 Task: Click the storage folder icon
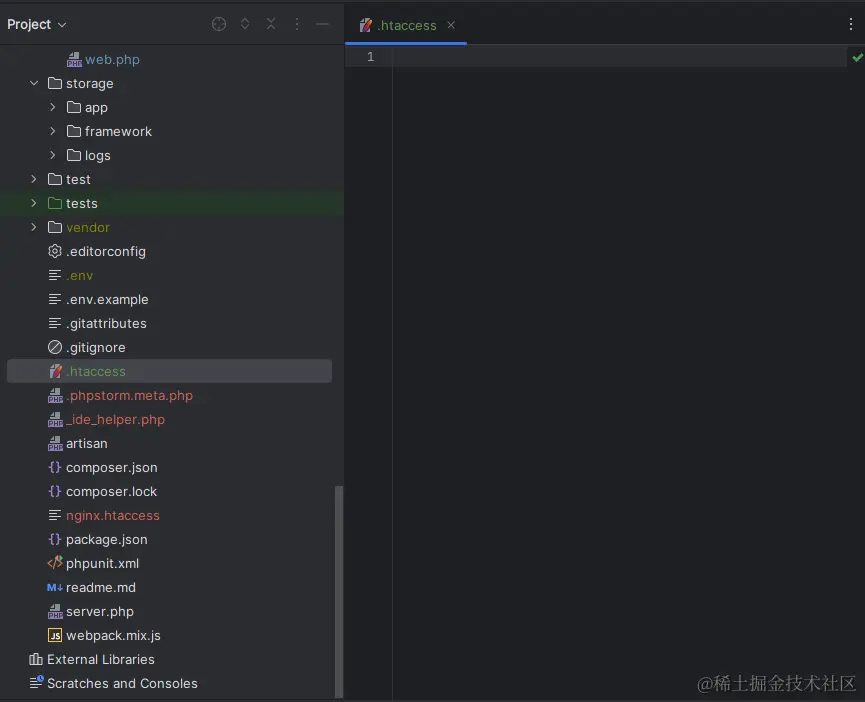[55, 83]
